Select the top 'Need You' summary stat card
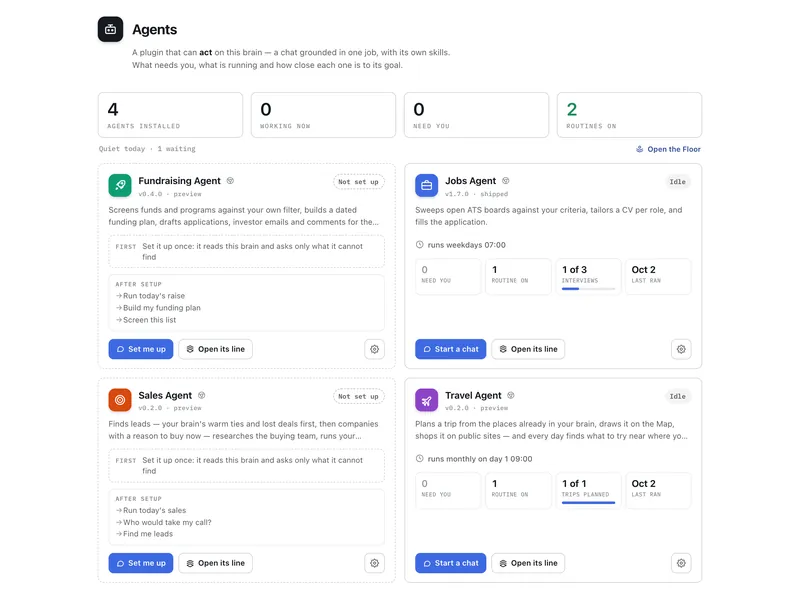Viewport: 800px width, 598px height. pyautogui.click(x=477, y=115)
